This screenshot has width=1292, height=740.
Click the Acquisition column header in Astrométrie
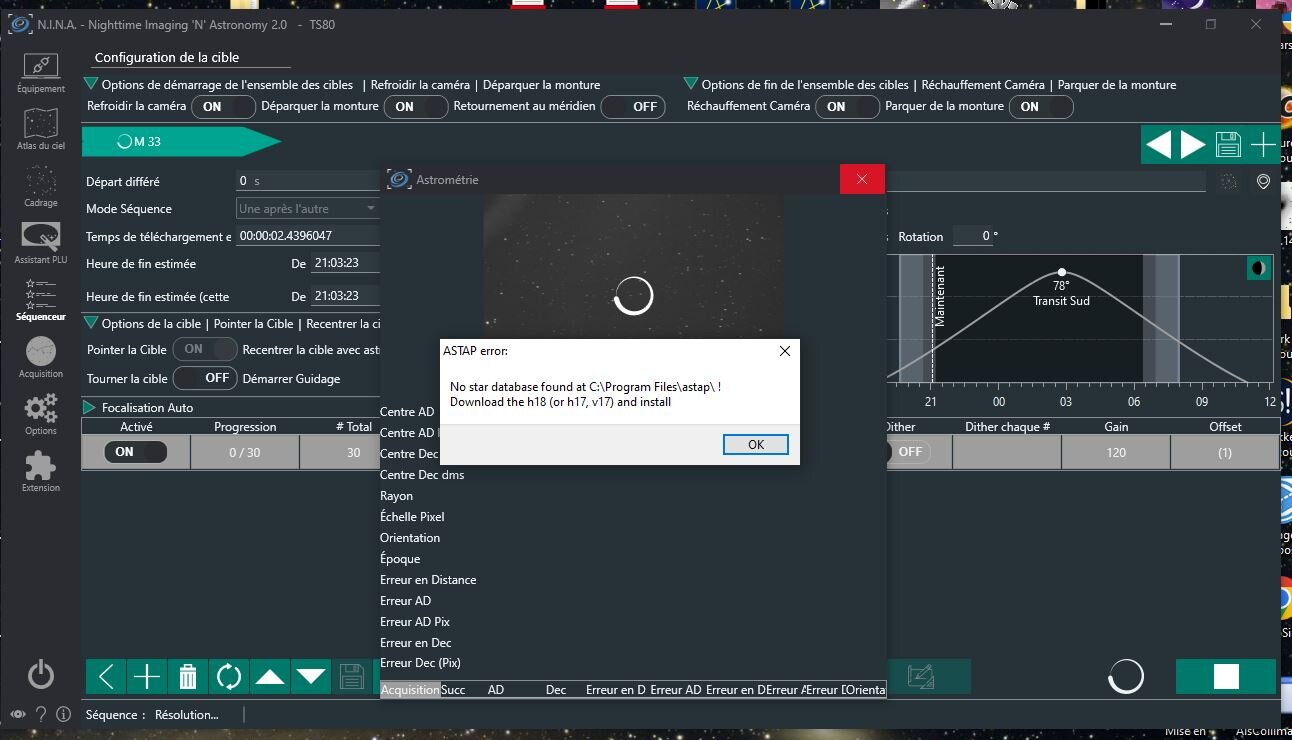point(410,690)
